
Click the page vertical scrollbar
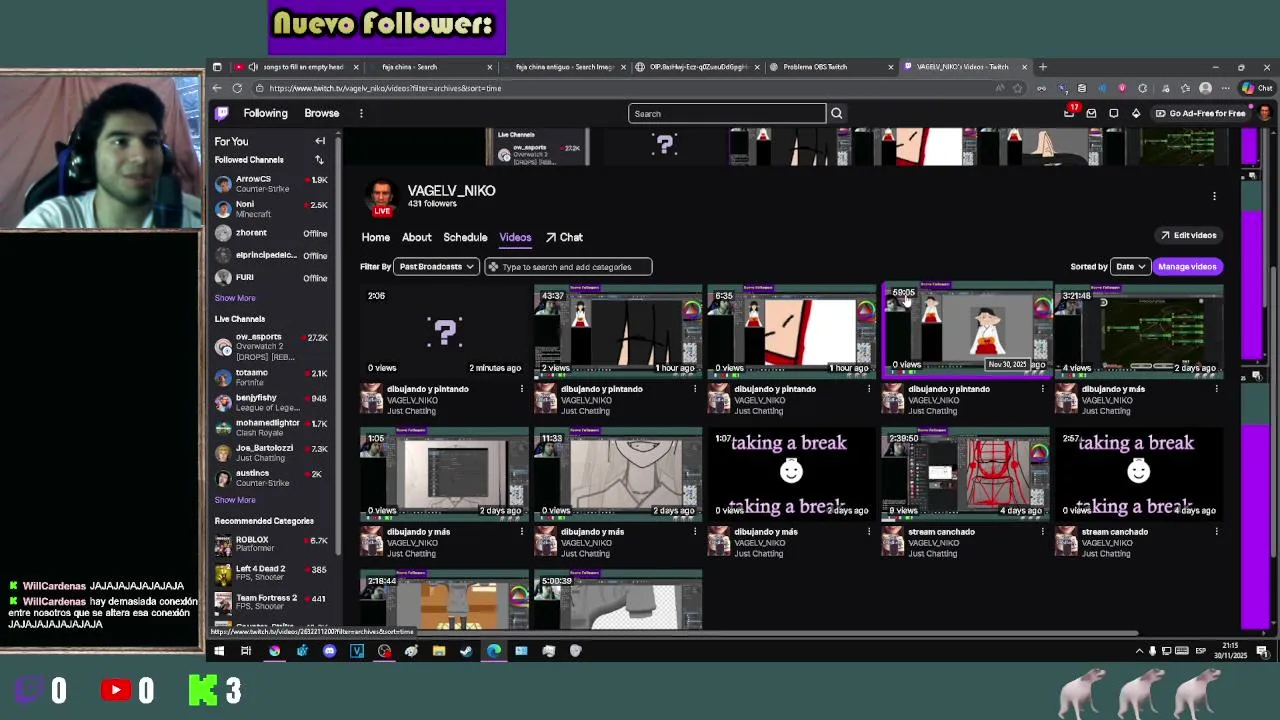pyautogui.click(x=1272, y=412)
